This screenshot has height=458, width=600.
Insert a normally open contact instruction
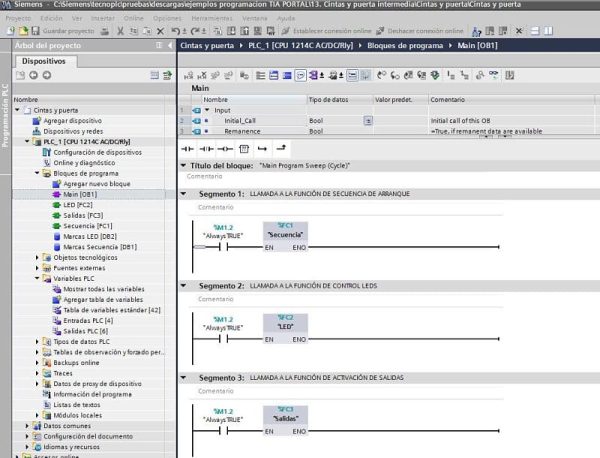pyautogui.click(x=188, y=147)
